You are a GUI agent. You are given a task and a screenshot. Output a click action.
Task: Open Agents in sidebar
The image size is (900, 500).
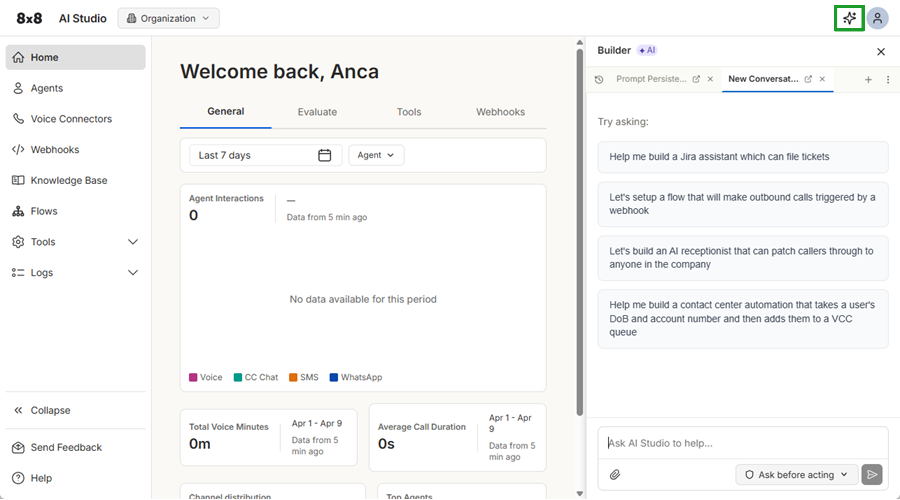coord(75,88)
